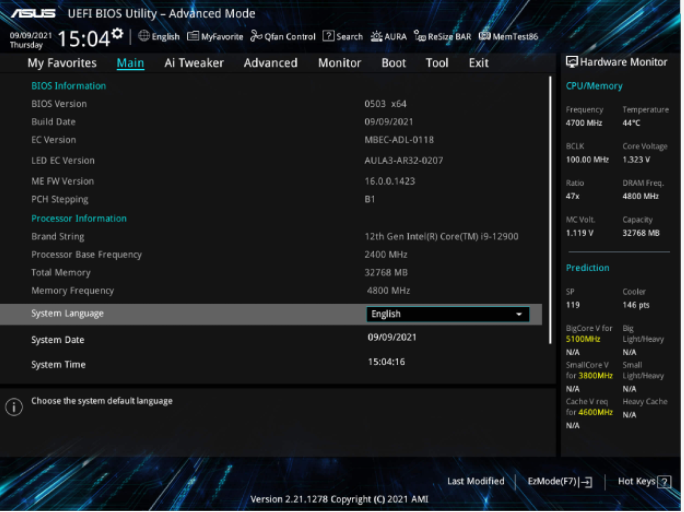This screenshot has width=684, height=512.
Task: Click the BIOS Information heading
Action: coord(68,86)
